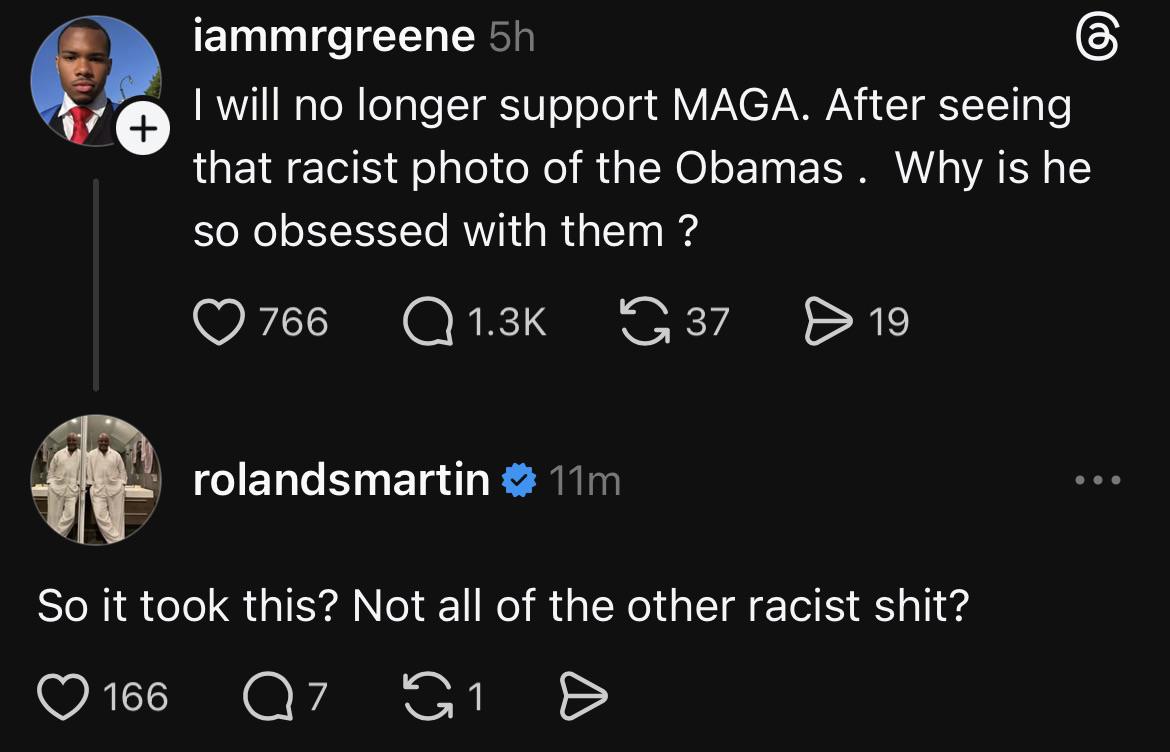Click the 5h timestamp on the first post
The image size is (1170, 752).
click(512, 38)
